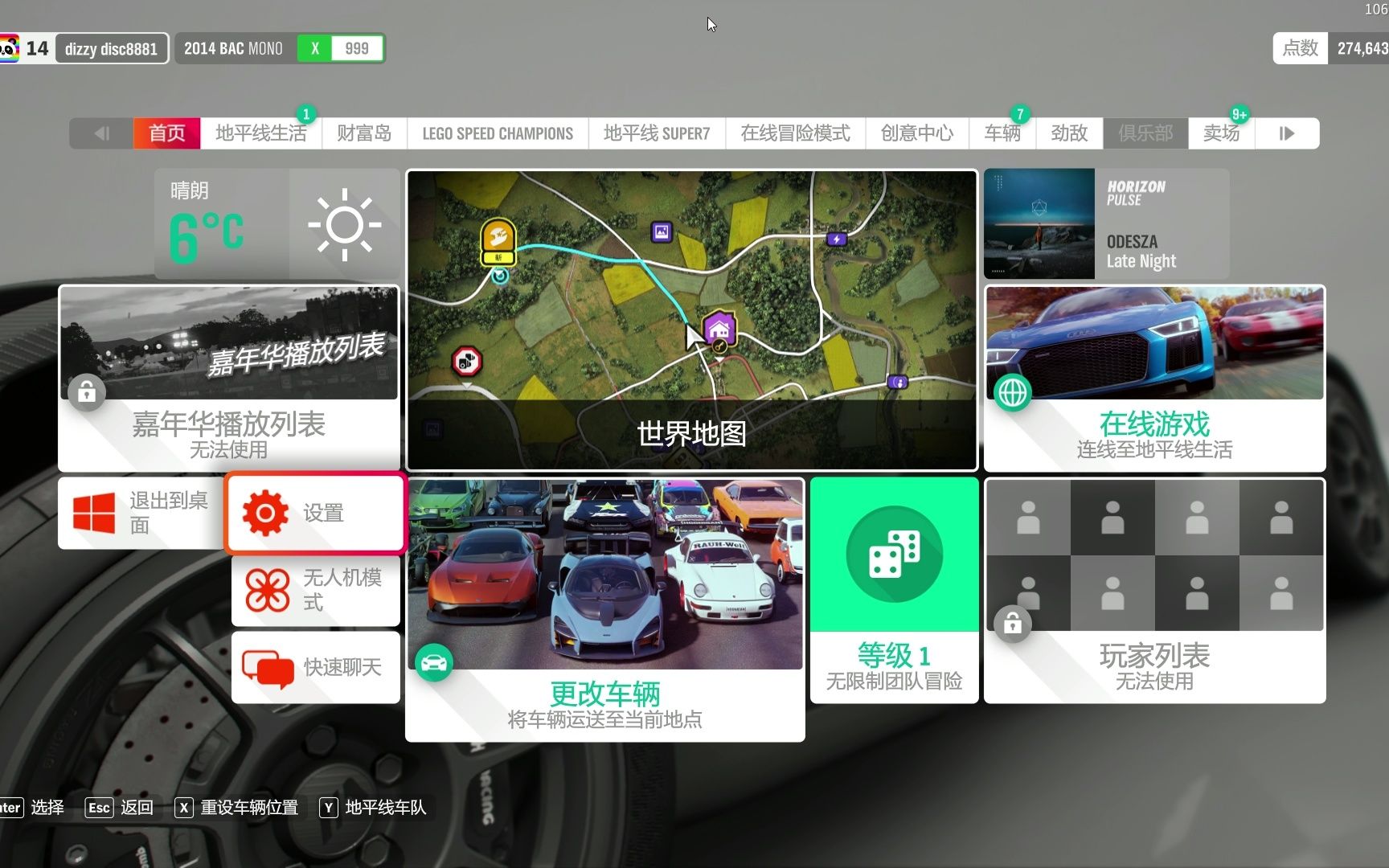The width and height of the screenshot is (1389, 868).
Task: Select the 等级 1 team adventure tile
Action: click(x=895, y=590)
